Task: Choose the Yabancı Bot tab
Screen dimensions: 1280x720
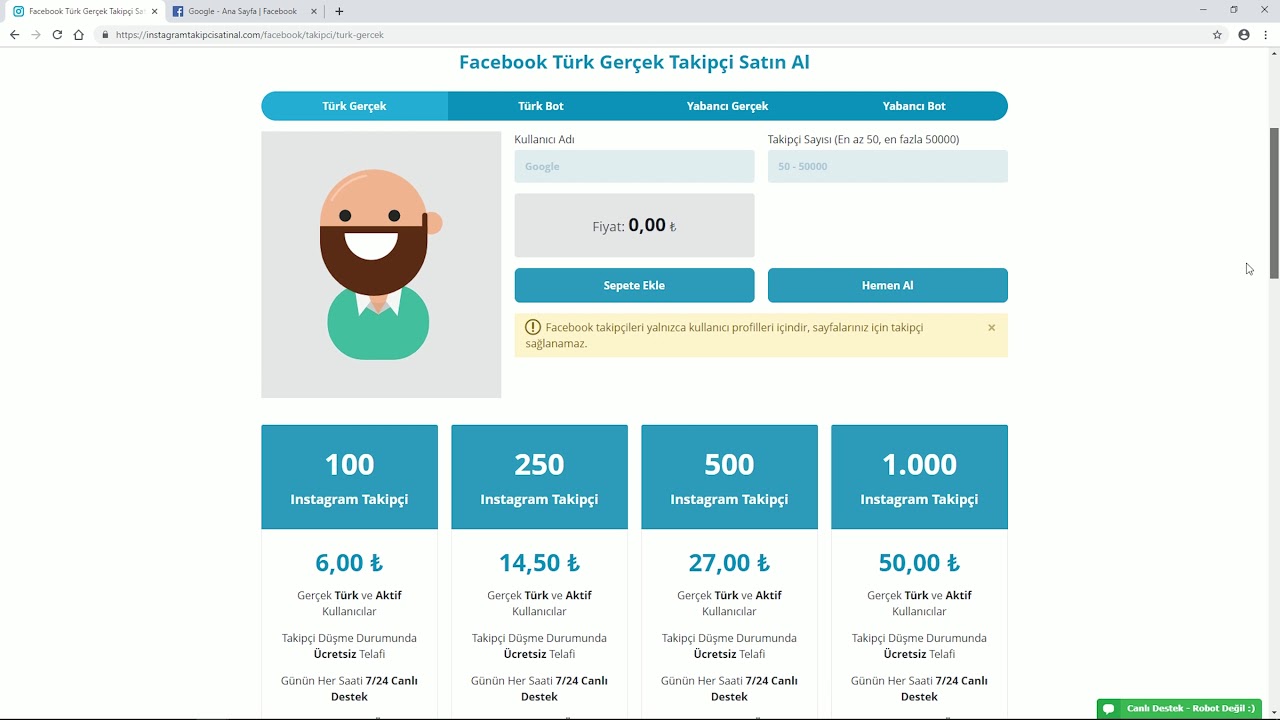Action: (914, 106)
